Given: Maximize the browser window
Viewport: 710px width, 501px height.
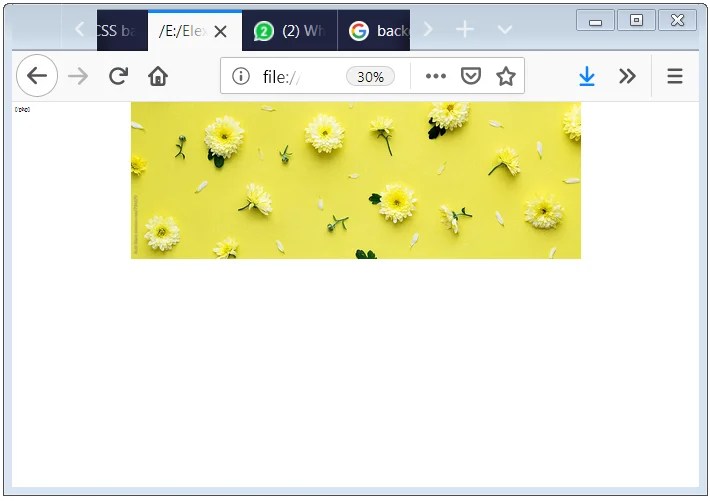Looking at the screenshot, I should coord(636,20).
